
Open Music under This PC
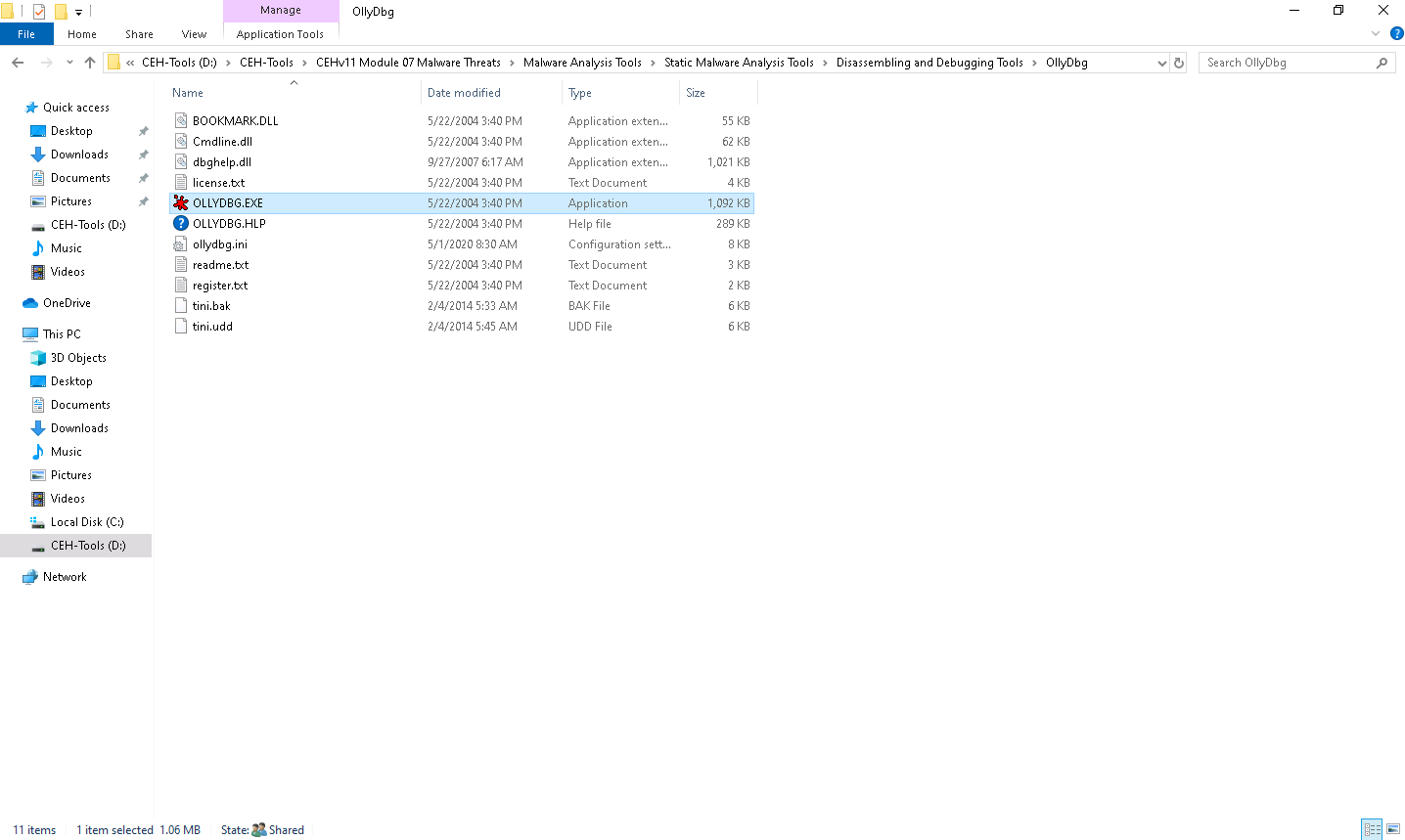coord(67,452)
